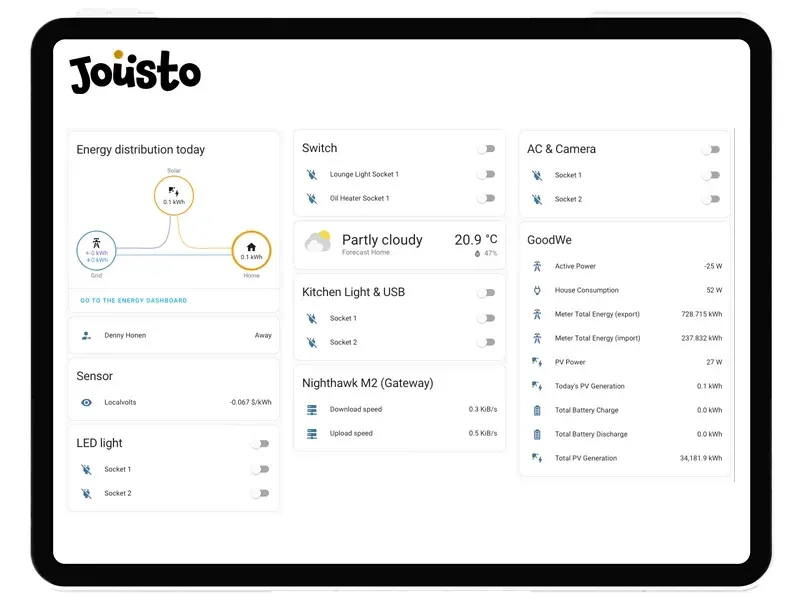Click the 237.832 kWh import value

point(702,338)
